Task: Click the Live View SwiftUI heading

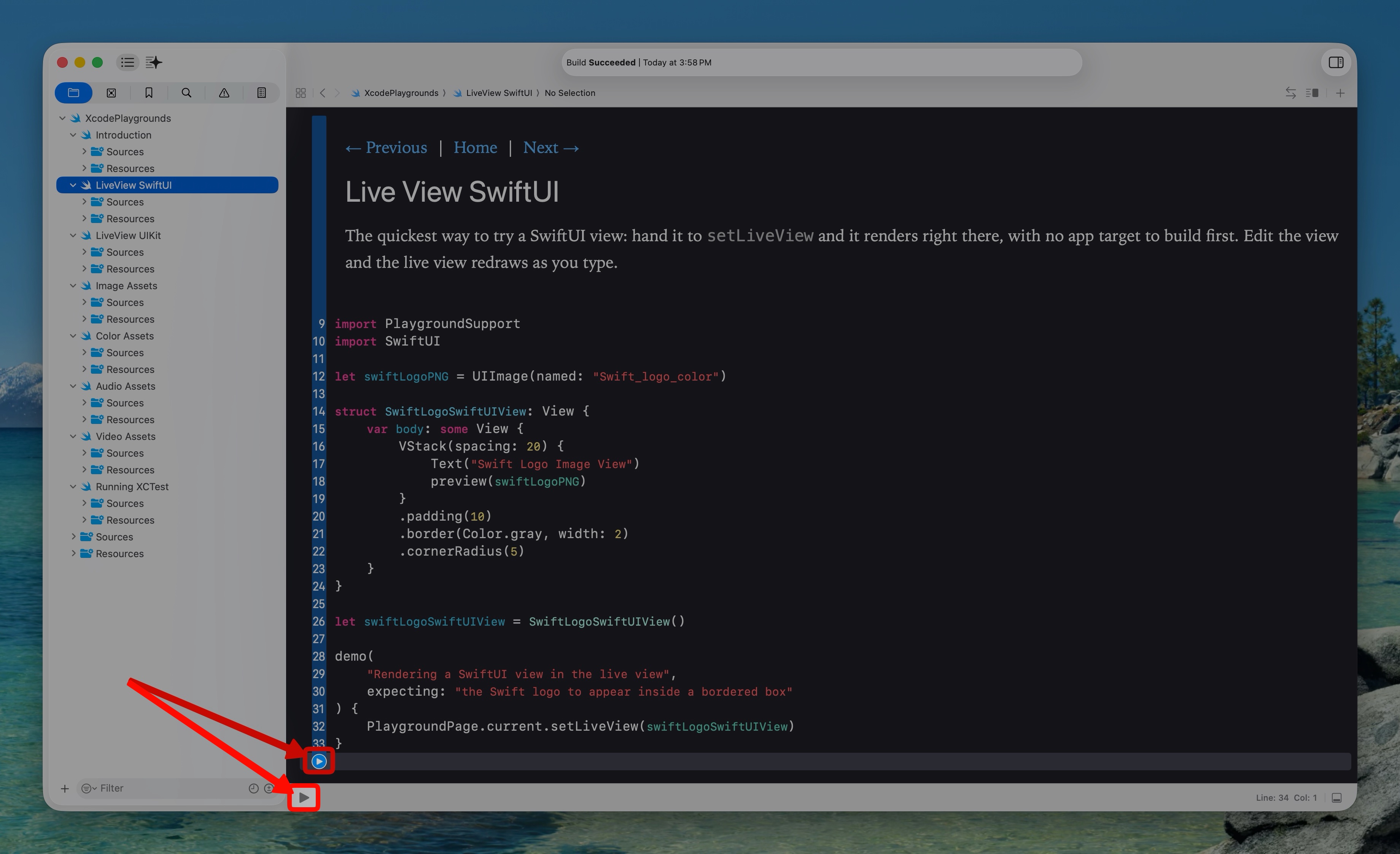Action: 452,192
